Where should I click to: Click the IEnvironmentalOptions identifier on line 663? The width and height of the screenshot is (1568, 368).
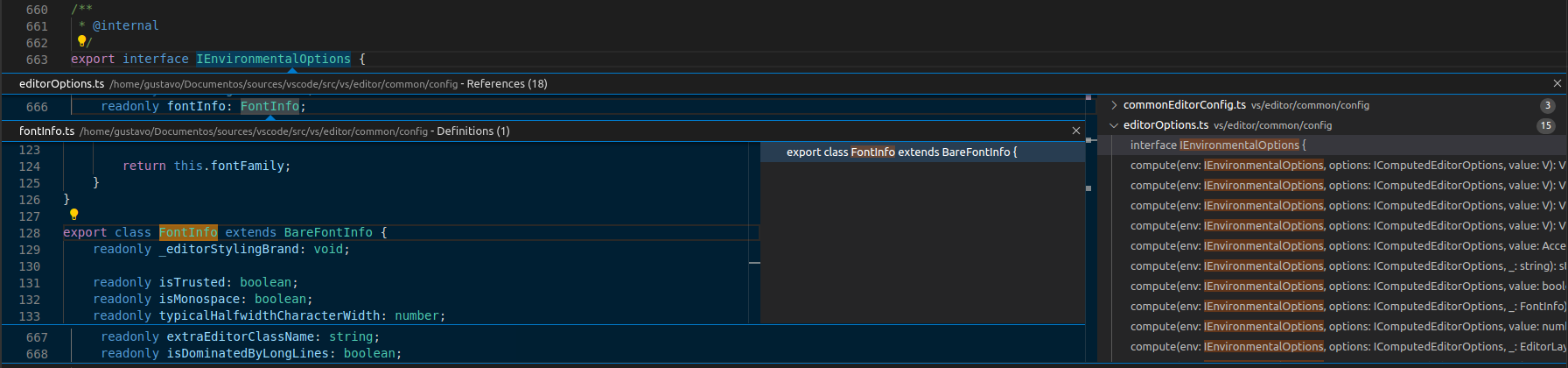pyautogui.click(x=273, y=59)
